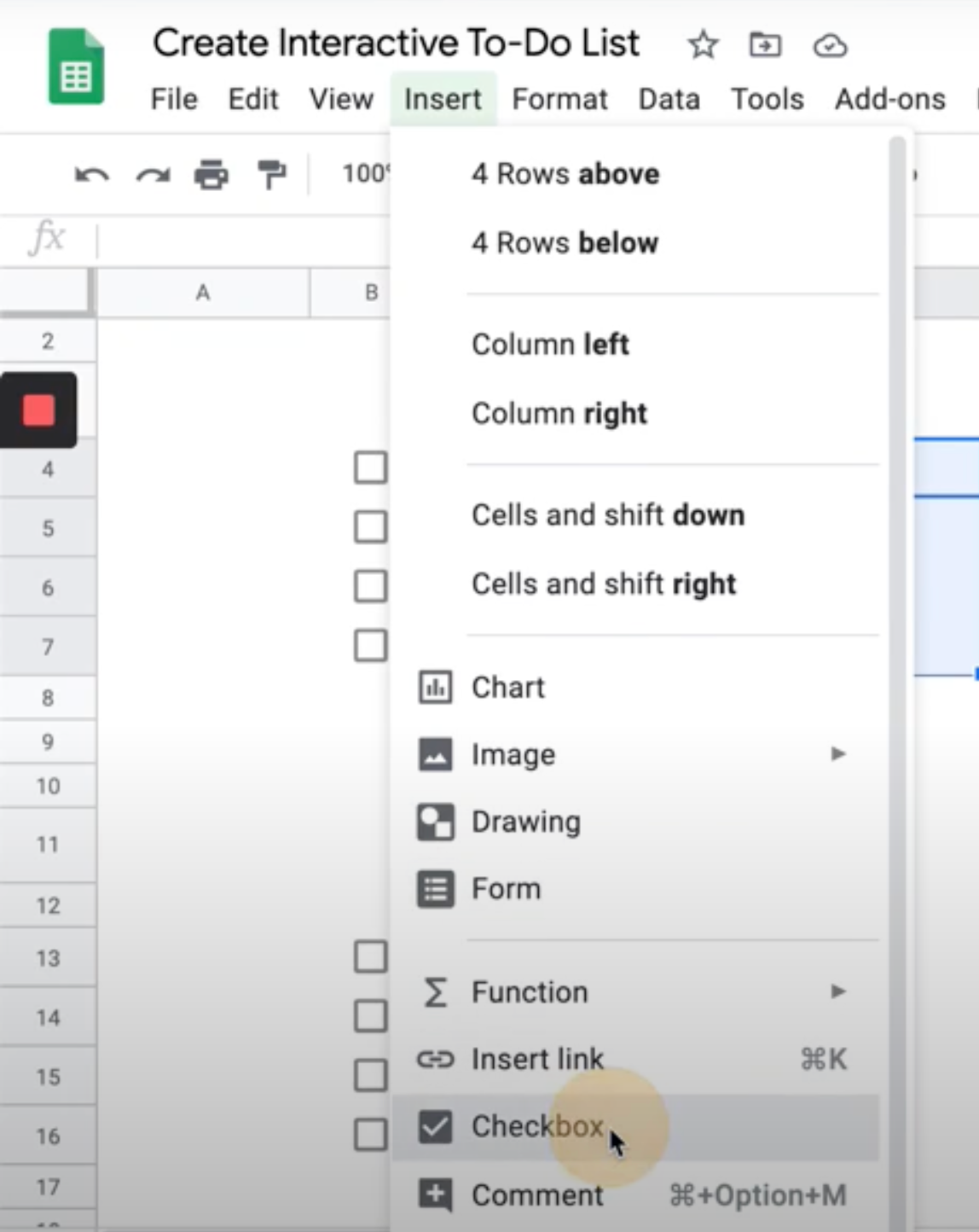
Task: Click the Chart icon in Insert menu
Action: point(435,687)
